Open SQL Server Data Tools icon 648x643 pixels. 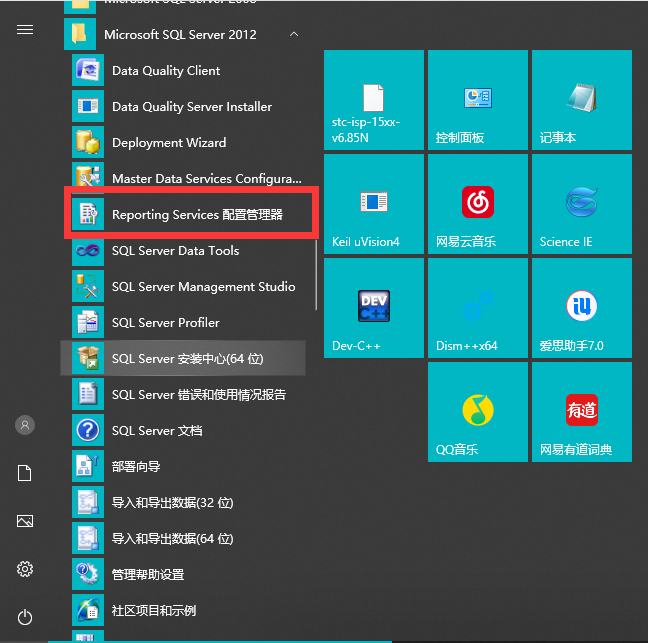pyautogui.click(x=88, y=250)
